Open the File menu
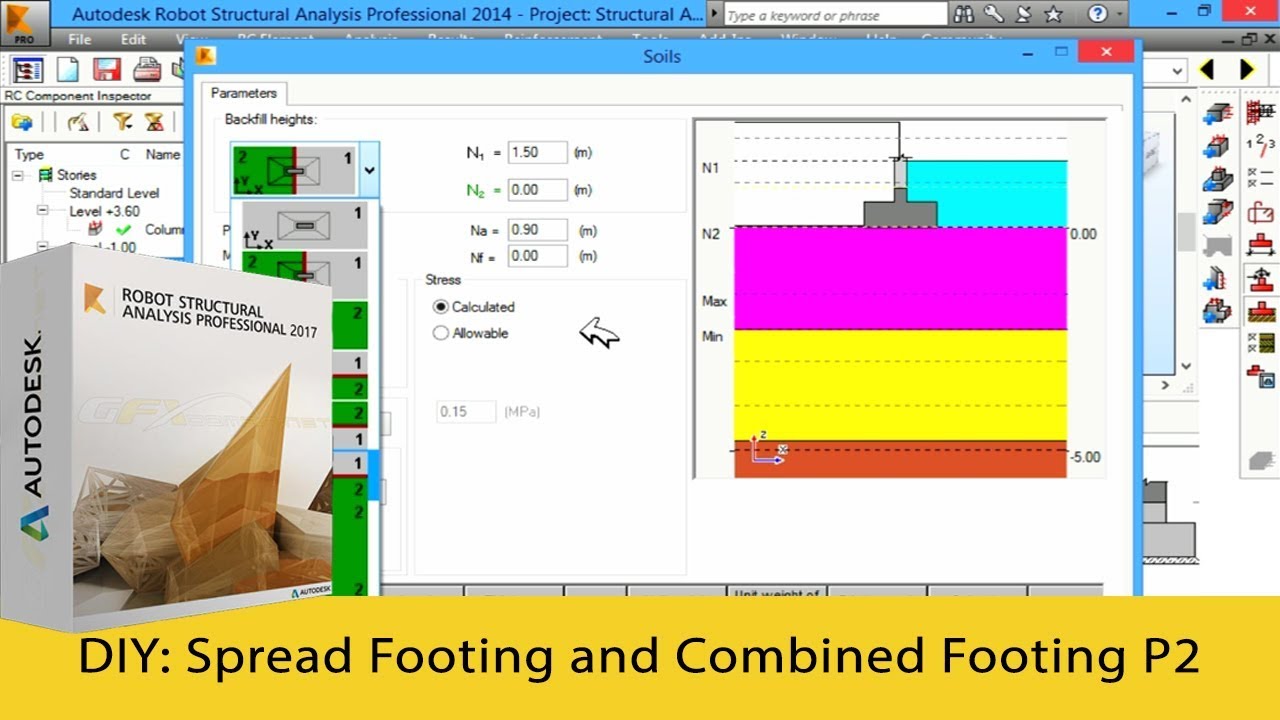The width and height of the screenshot is (1280, 720). point(80,39)
